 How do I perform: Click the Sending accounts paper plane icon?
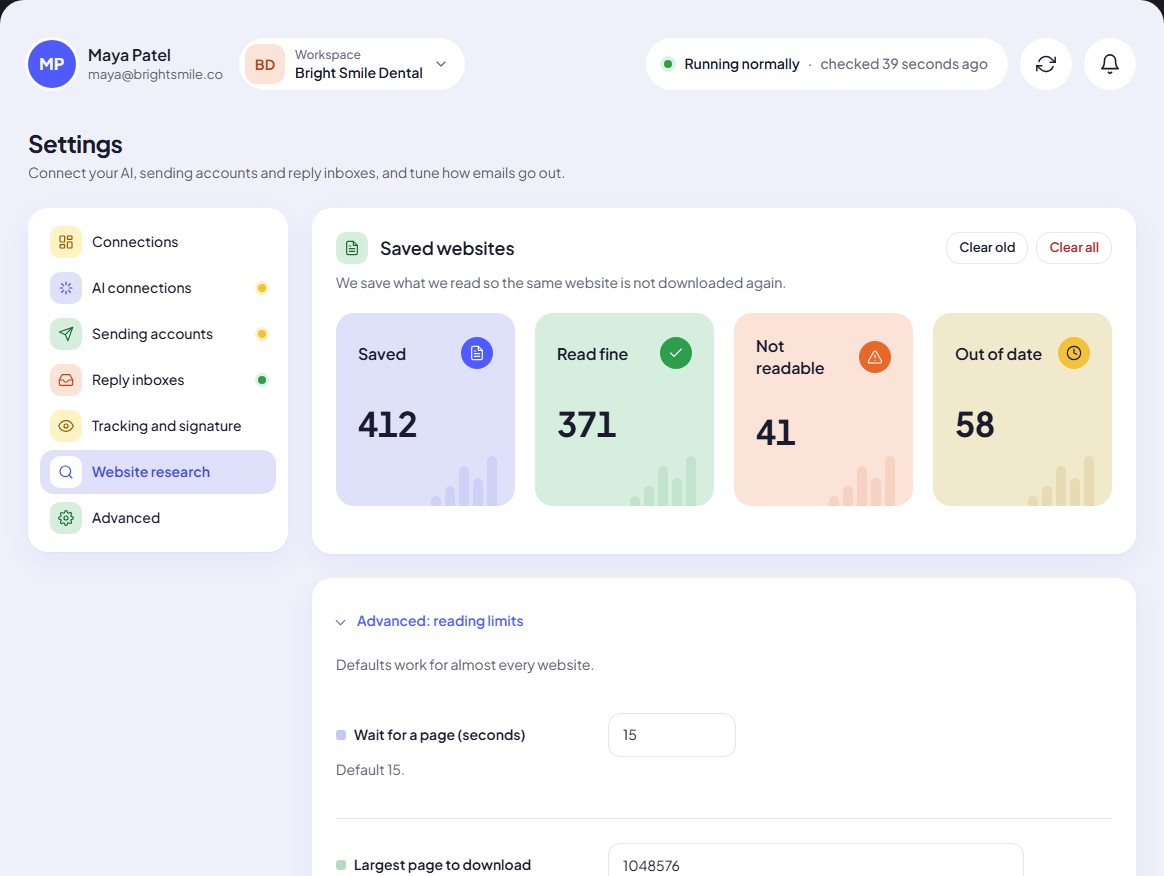(66, 334)
